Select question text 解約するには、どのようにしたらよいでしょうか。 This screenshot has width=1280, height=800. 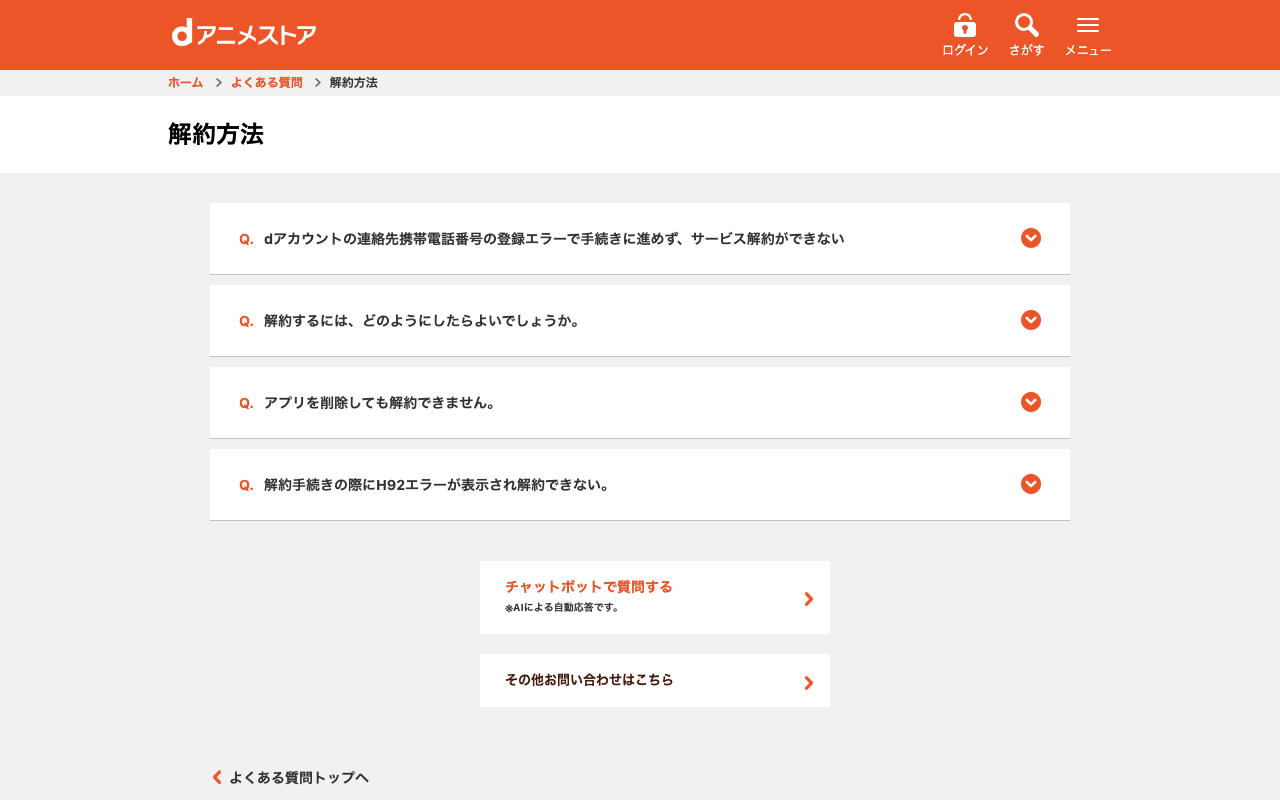click(x=423, y=321)
